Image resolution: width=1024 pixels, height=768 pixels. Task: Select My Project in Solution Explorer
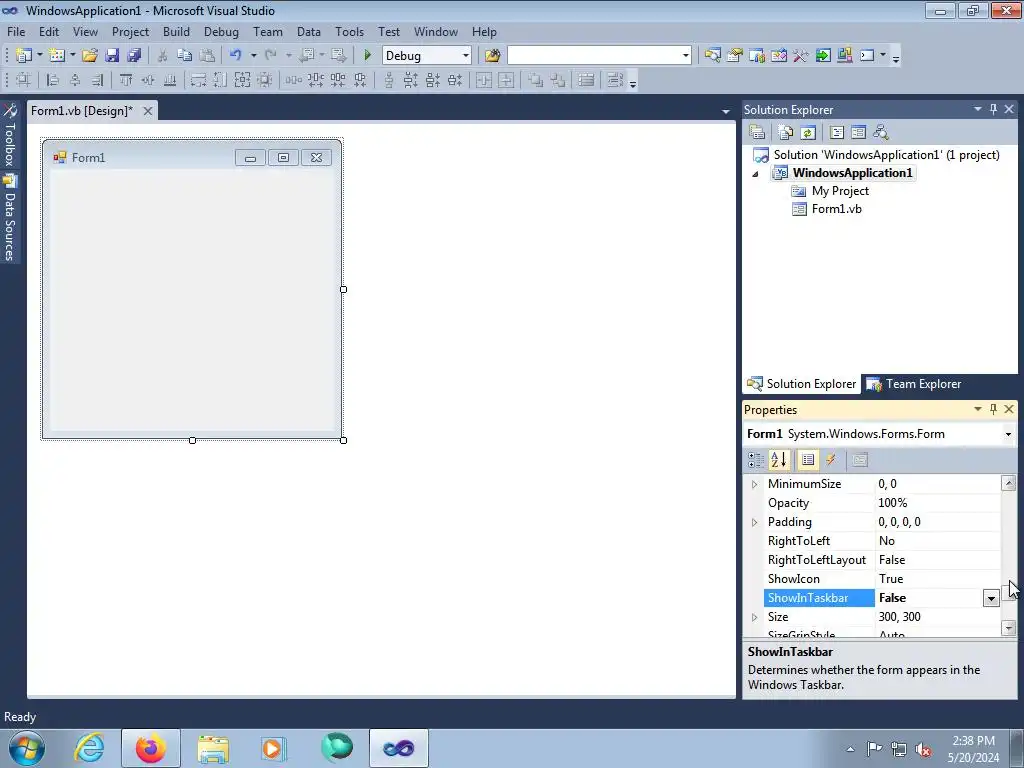point(840,191)
